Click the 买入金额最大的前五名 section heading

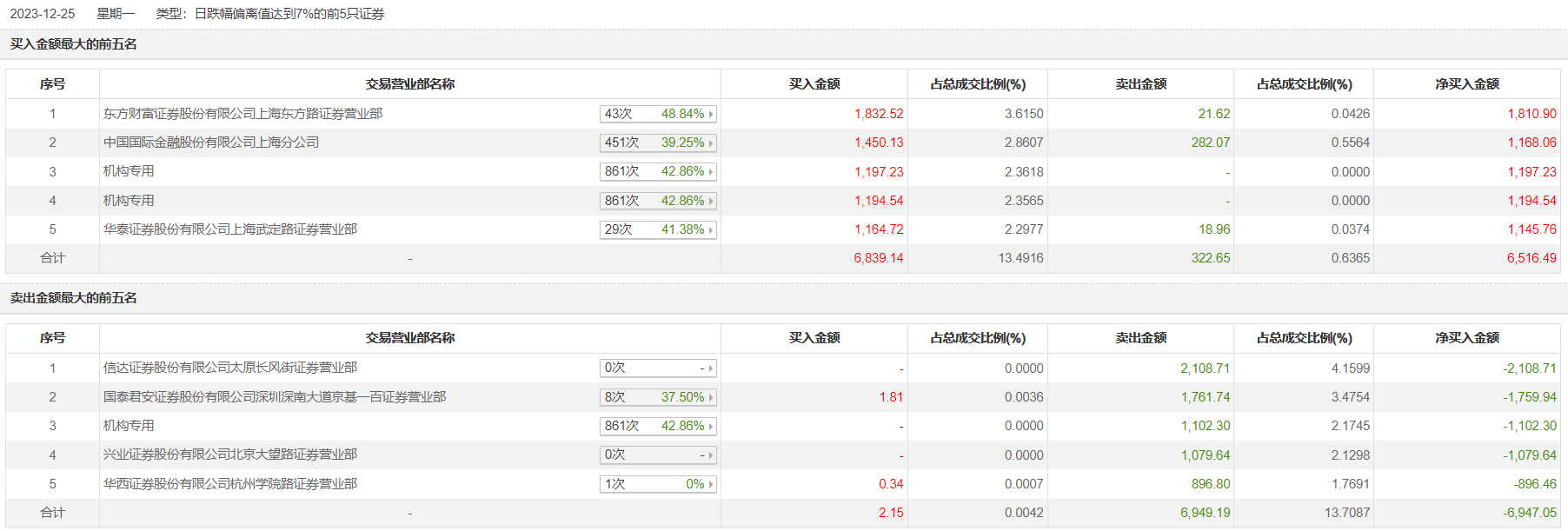74,44
